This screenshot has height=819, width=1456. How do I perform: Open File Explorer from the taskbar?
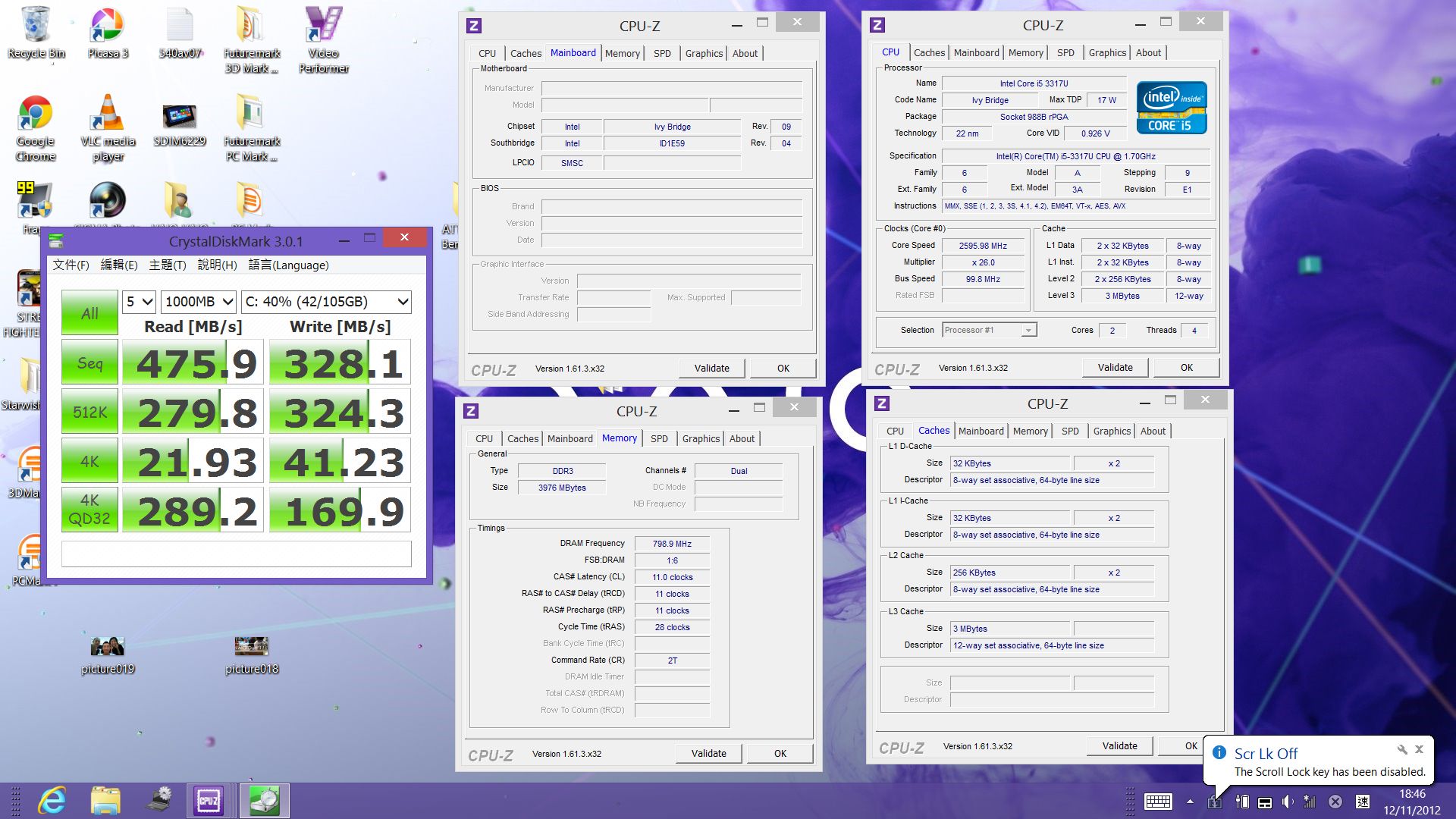pyautogui.click(x=105, y=801)
